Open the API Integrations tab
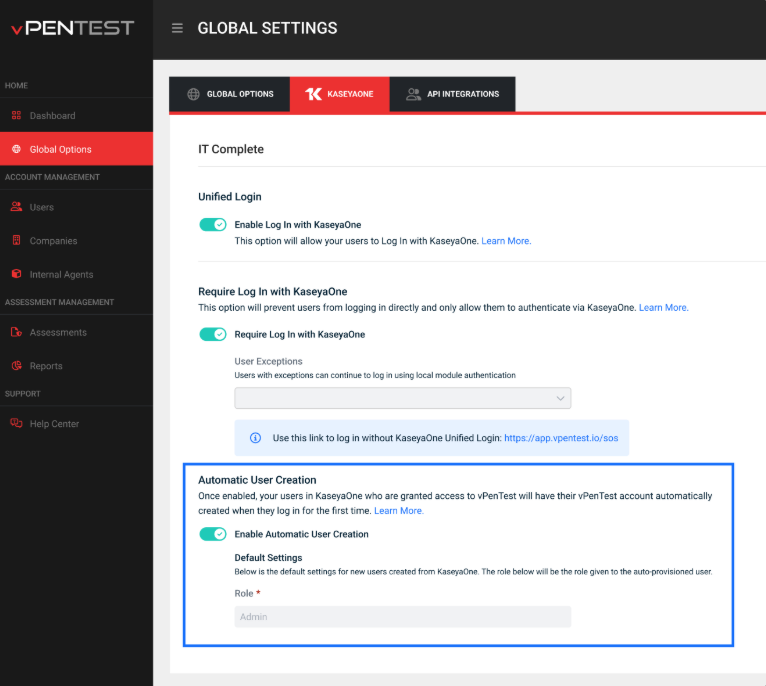 pyautogui.click(x=452, y=94)
